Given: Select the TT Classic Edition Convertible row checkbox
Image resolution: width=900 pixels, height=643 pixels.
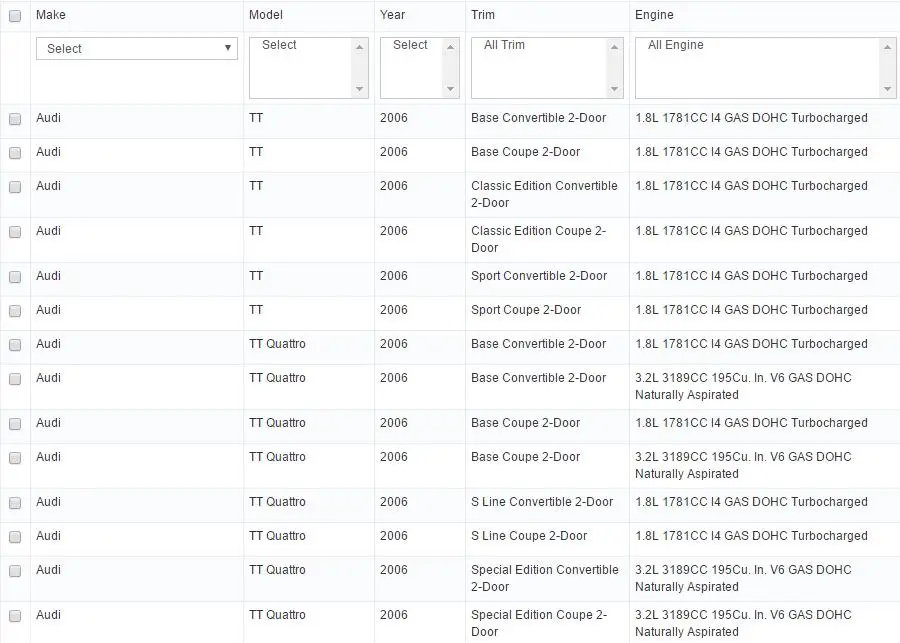Looking at the screenshot, I should (x=15, y=187).
